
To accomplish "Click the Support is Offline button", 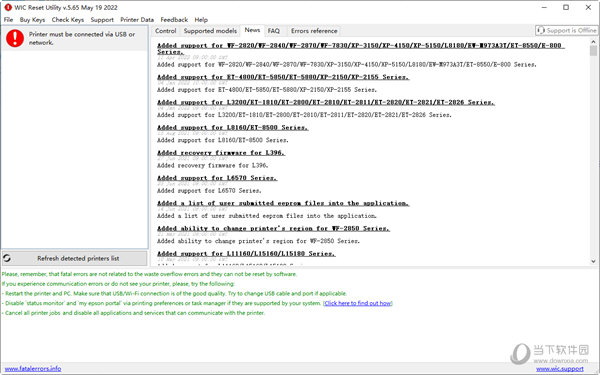I will point(566,30).
